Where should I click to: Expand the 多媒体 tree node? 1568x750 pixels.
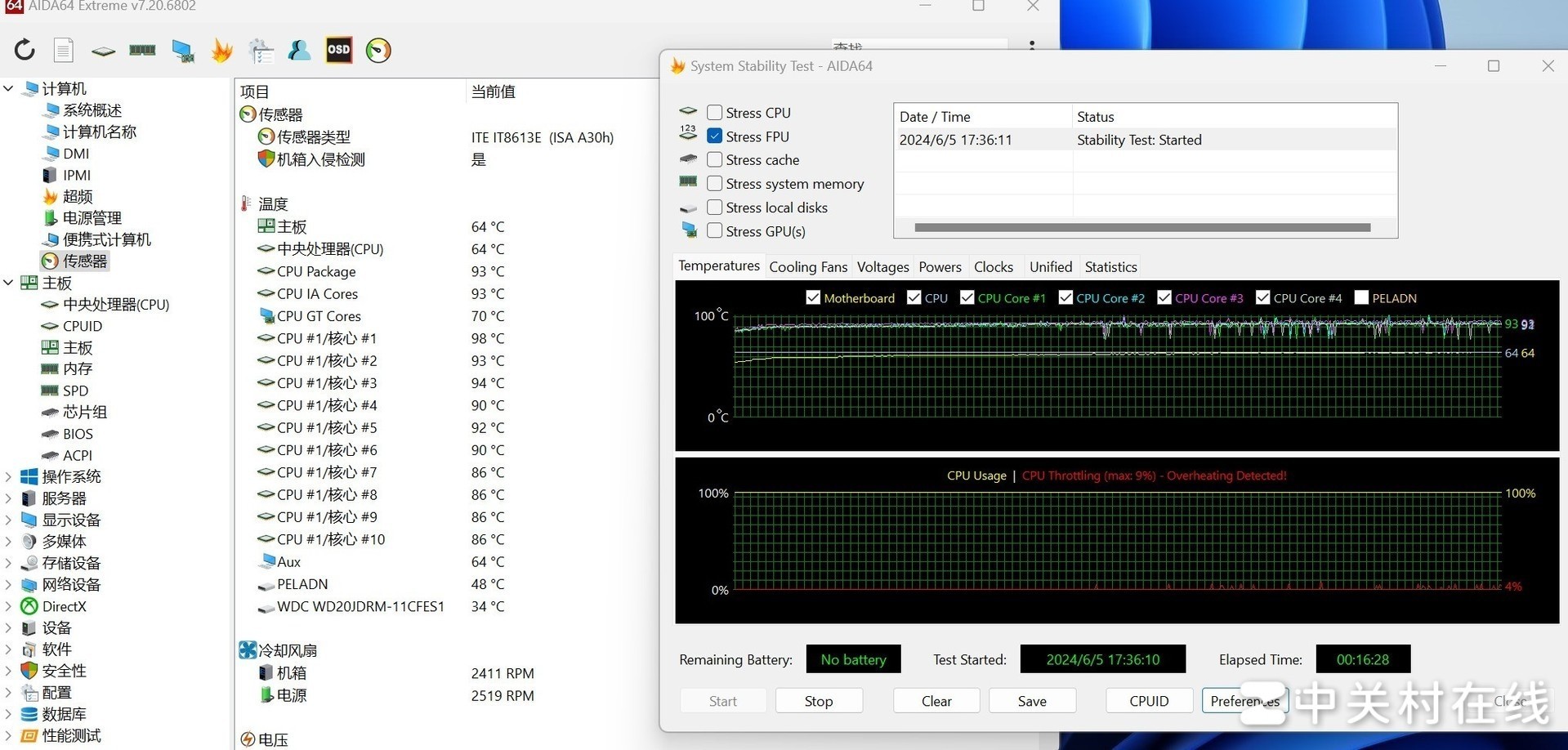(9, 541)
